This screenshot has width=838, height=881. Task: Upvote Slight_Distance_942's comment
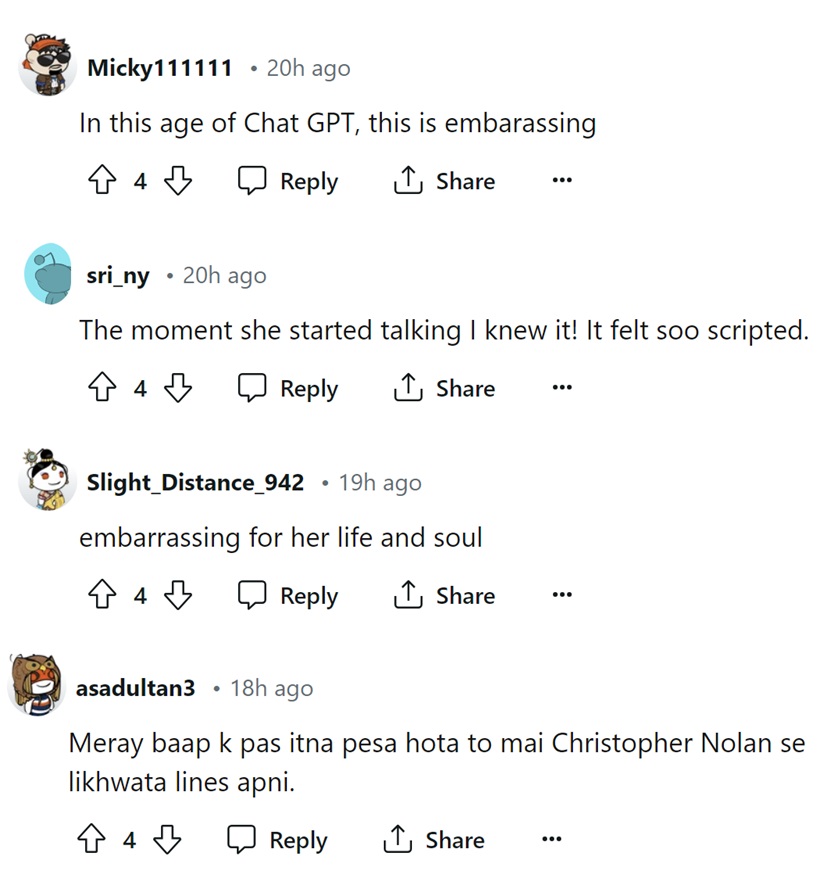point(103,596)
